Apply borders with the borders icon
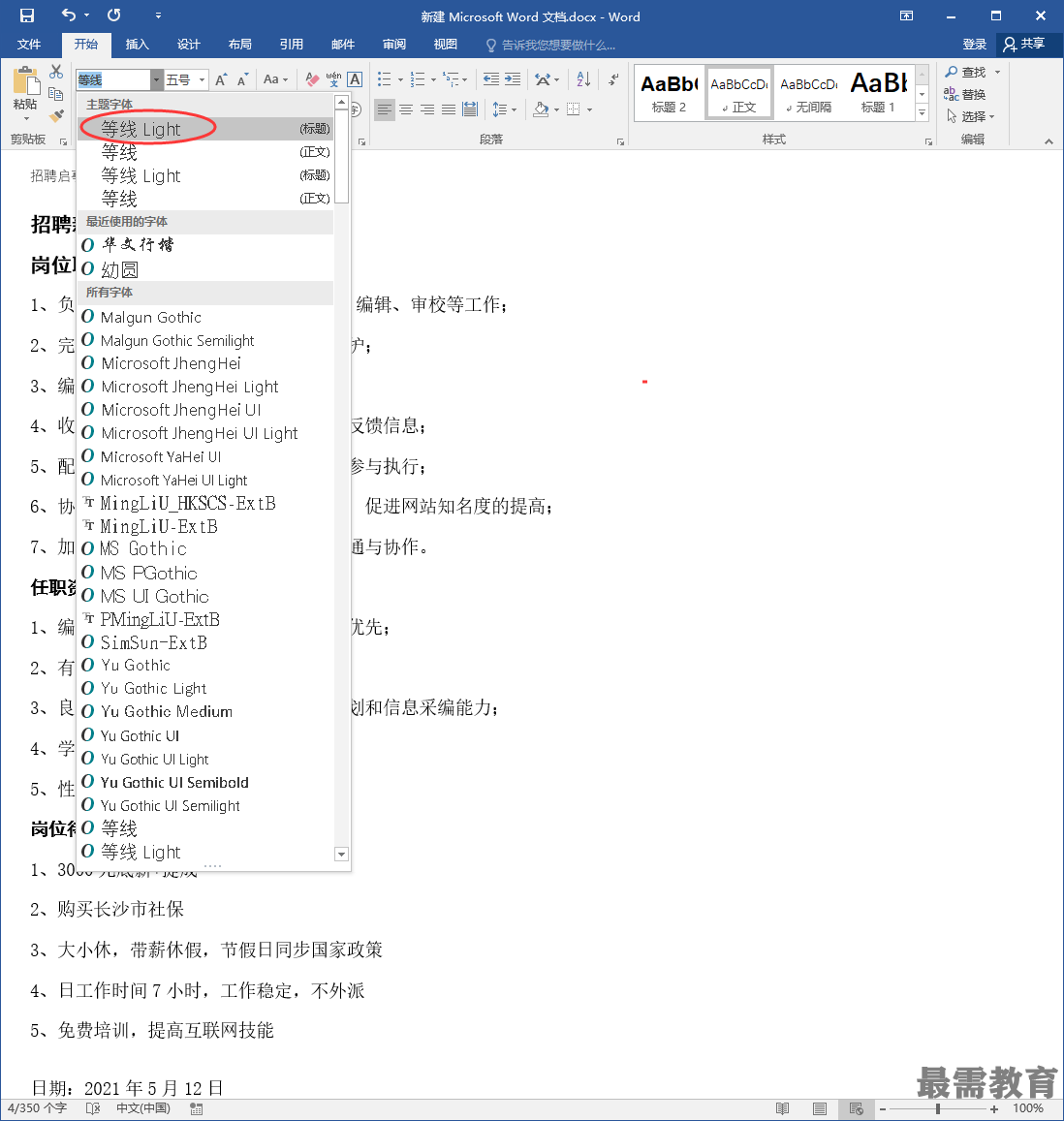 [574, 109]
